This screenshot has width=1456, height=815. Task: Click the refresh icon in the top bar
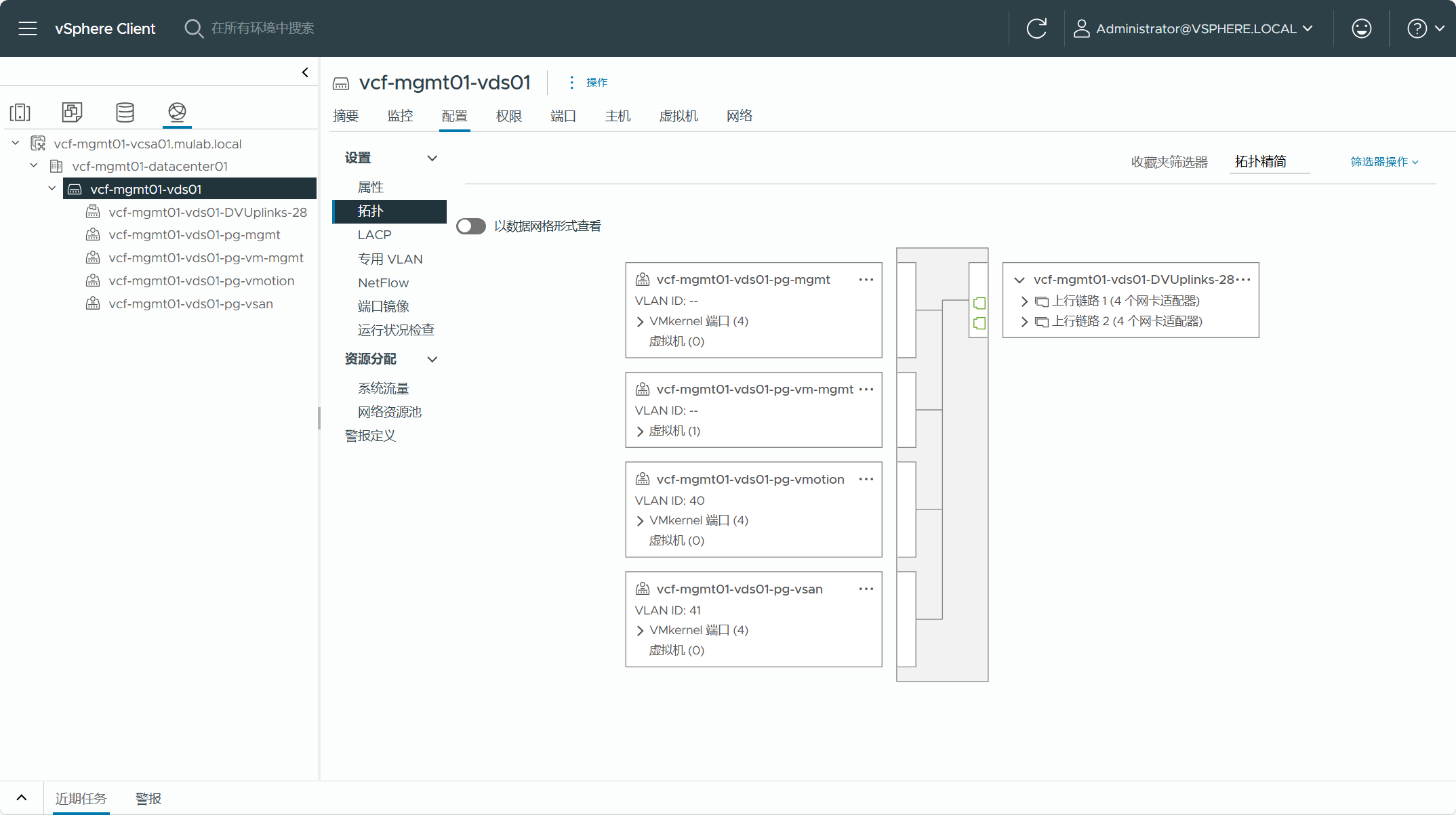(1036, 28)
